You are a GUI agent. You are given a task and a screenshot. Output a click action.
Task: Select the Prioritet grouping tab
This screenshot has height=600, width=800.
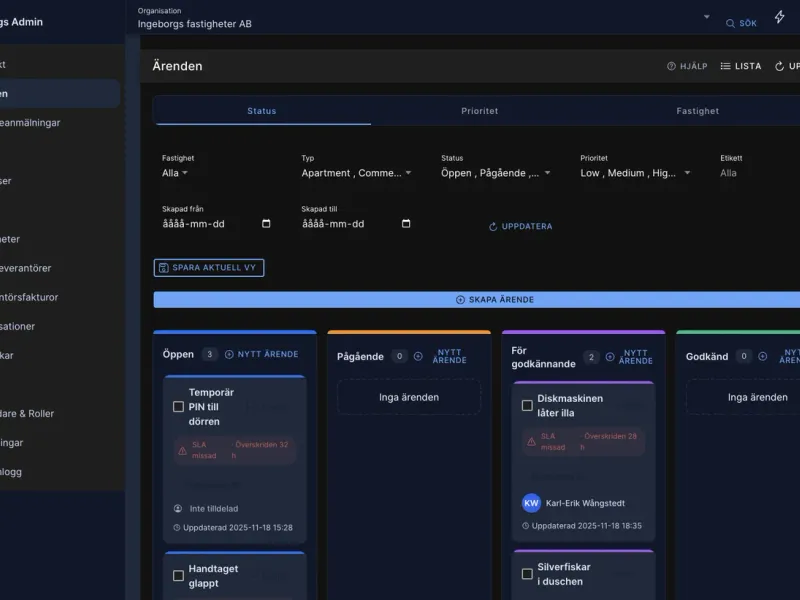point(480,111)
